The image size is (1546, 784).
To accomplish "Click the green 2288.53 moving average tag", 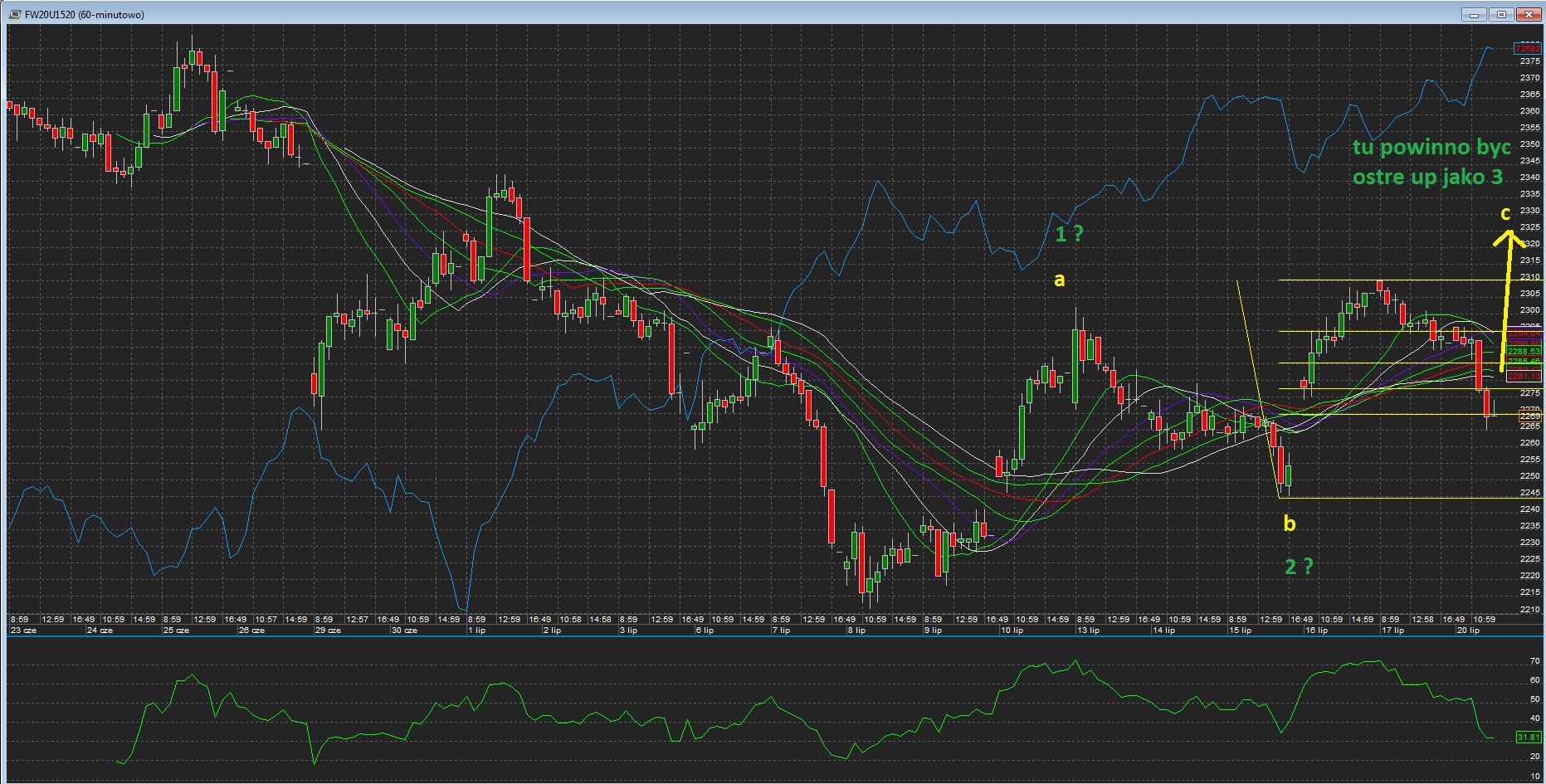I will 1524,352.
